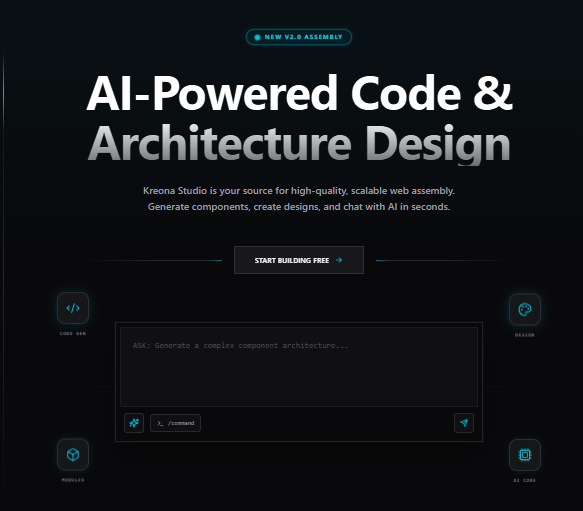Click the "MODULES" label under the cube
The width and height of the screenshot is (583, 511).
pyautogui.click(x=73, y=480)
